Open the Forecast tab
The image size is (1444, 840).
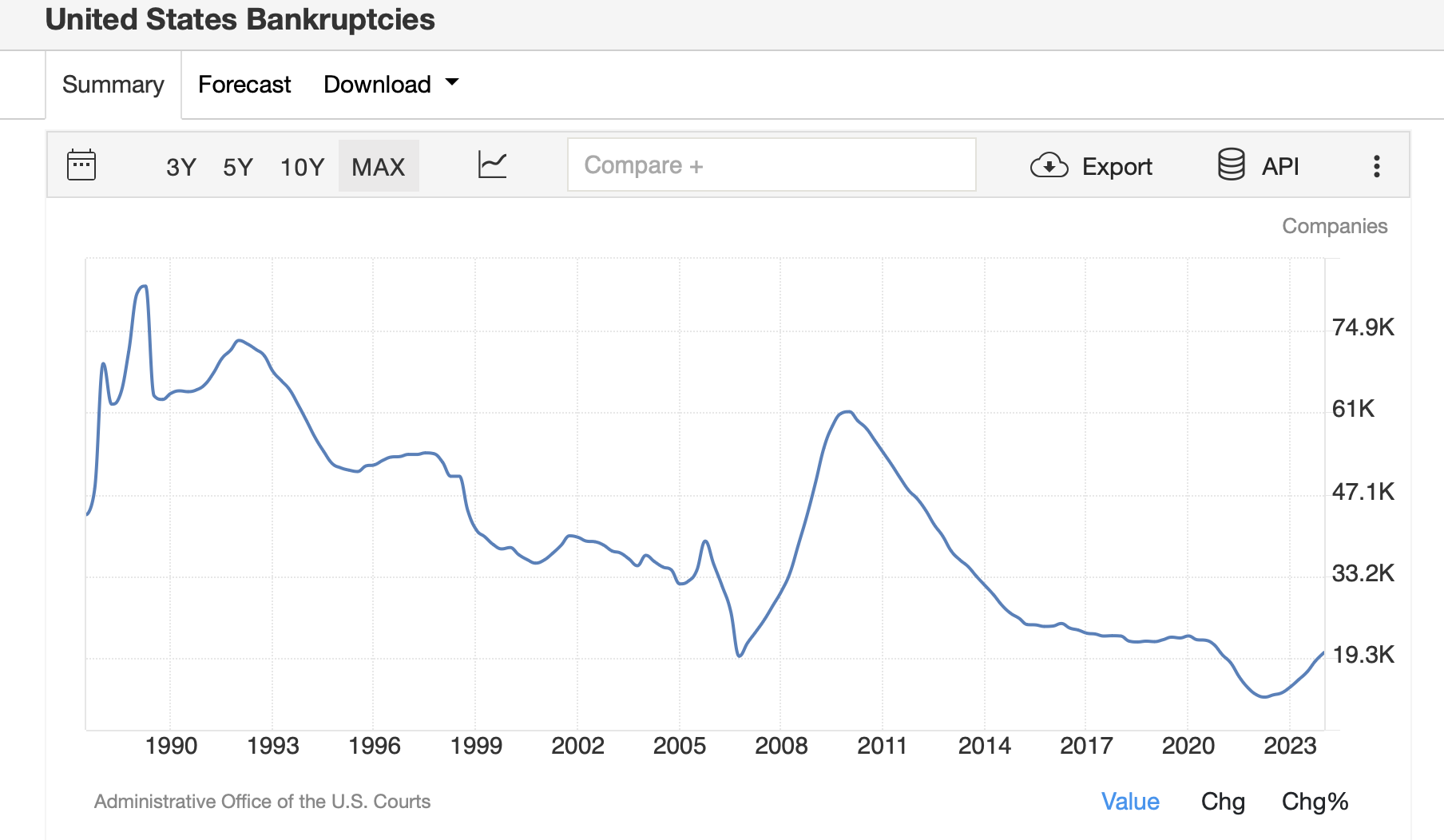pos(244,85)
